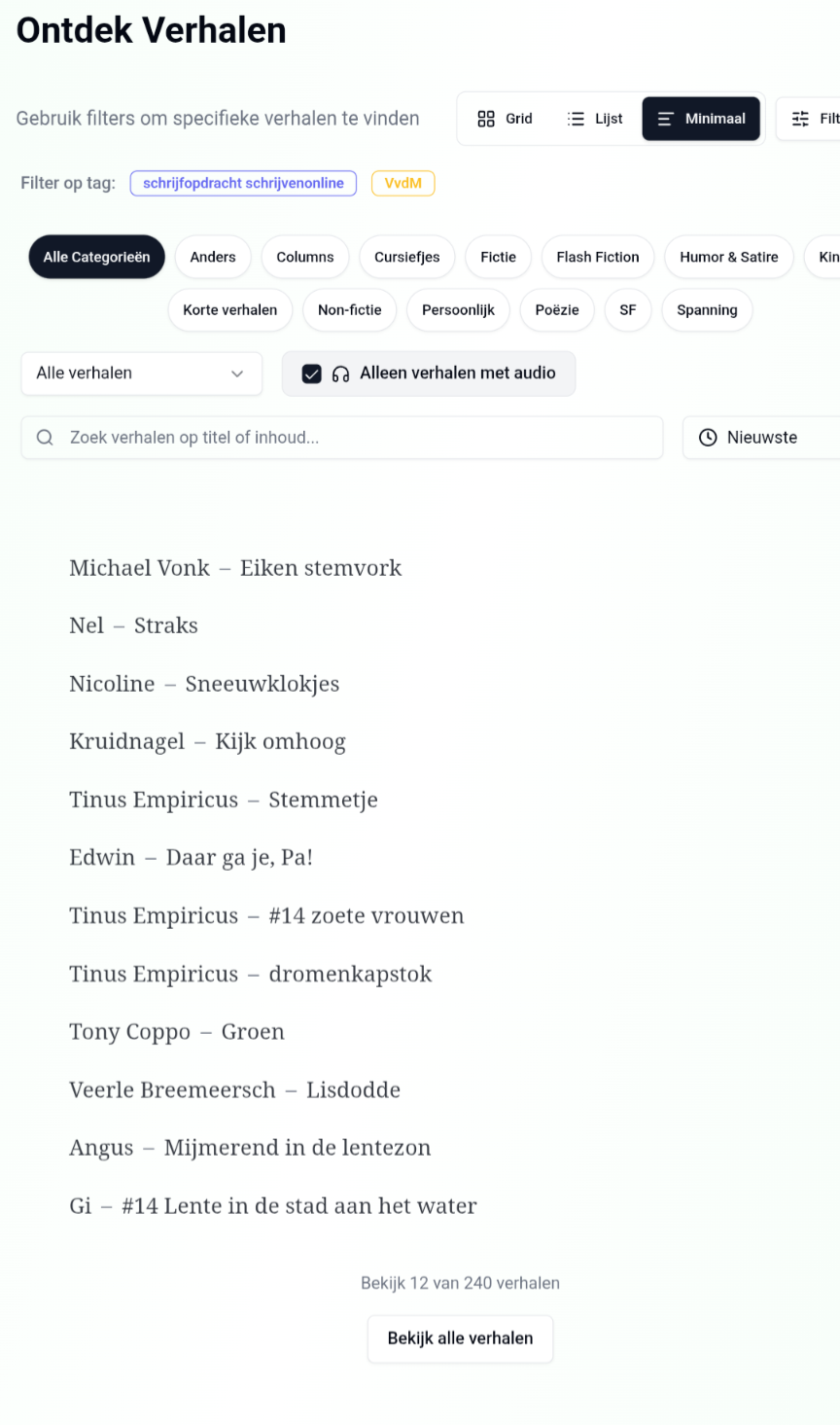Click the clock icon beside Nieuwste
The width and height of the screenshot is (840, 1425).
pos(708,438)
